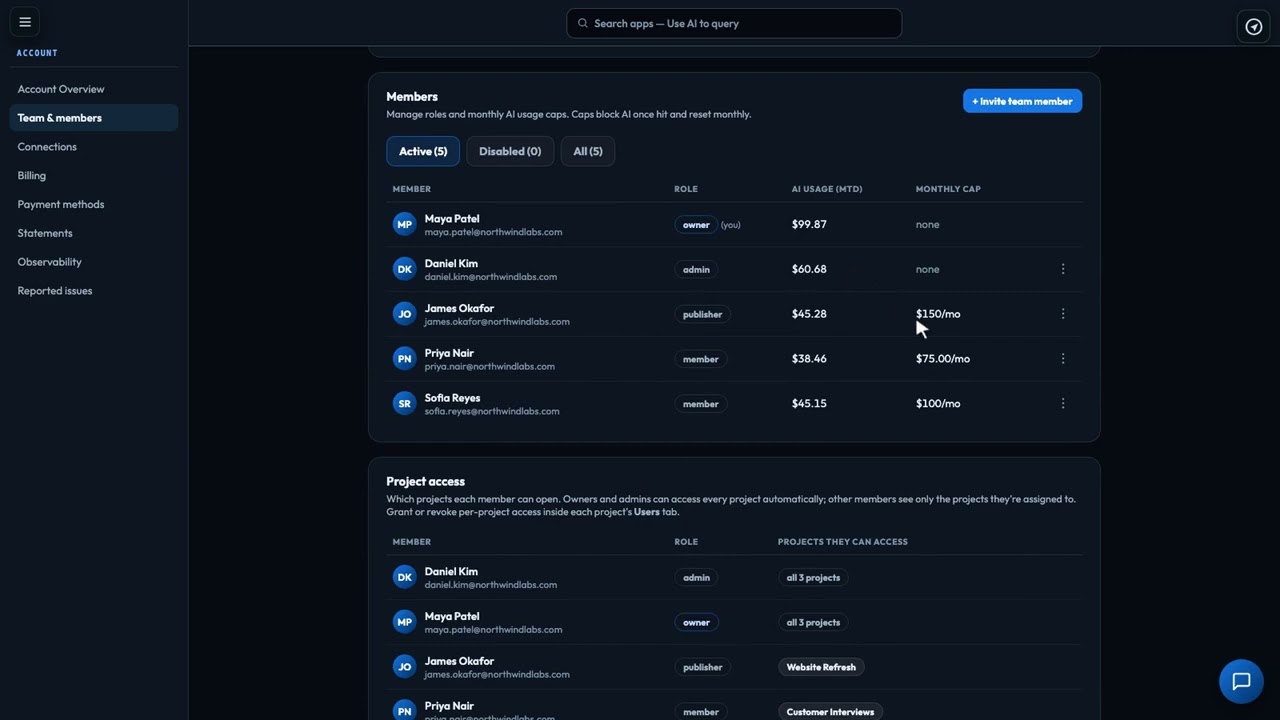The height and width of the screenshot is (720, 1280).
Task: Click the search magnifier icon
Action: [x=583, y=23]
